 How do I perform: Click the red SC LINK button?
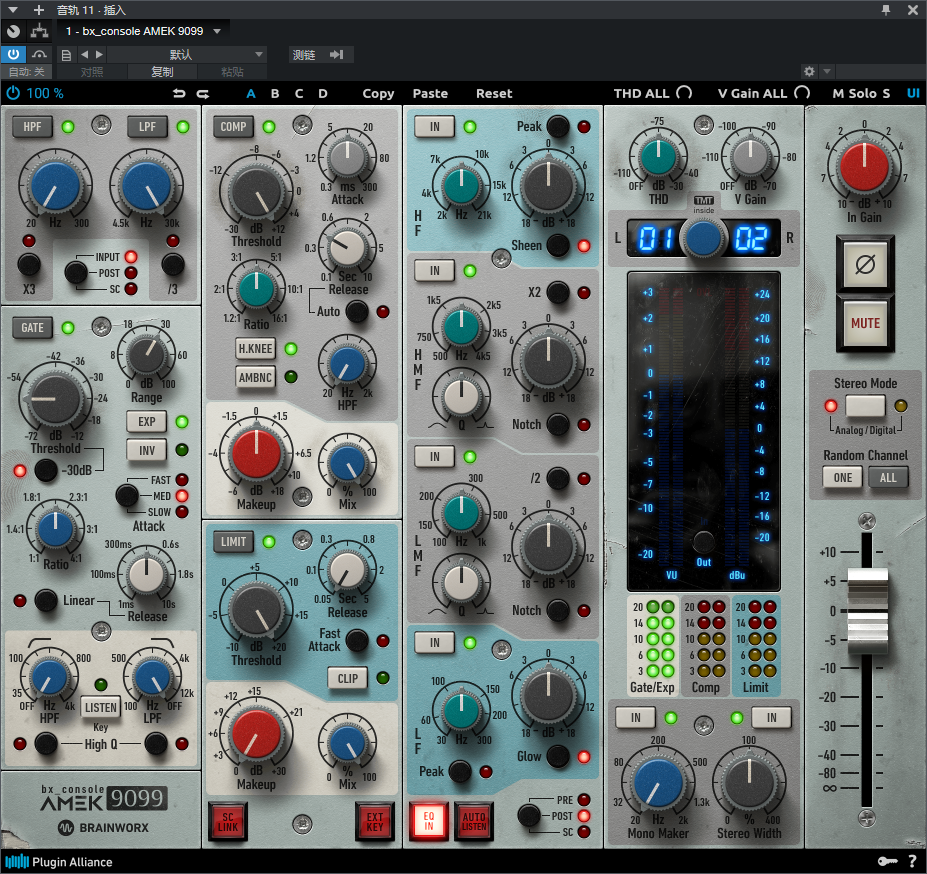click(x=228, y=822)
